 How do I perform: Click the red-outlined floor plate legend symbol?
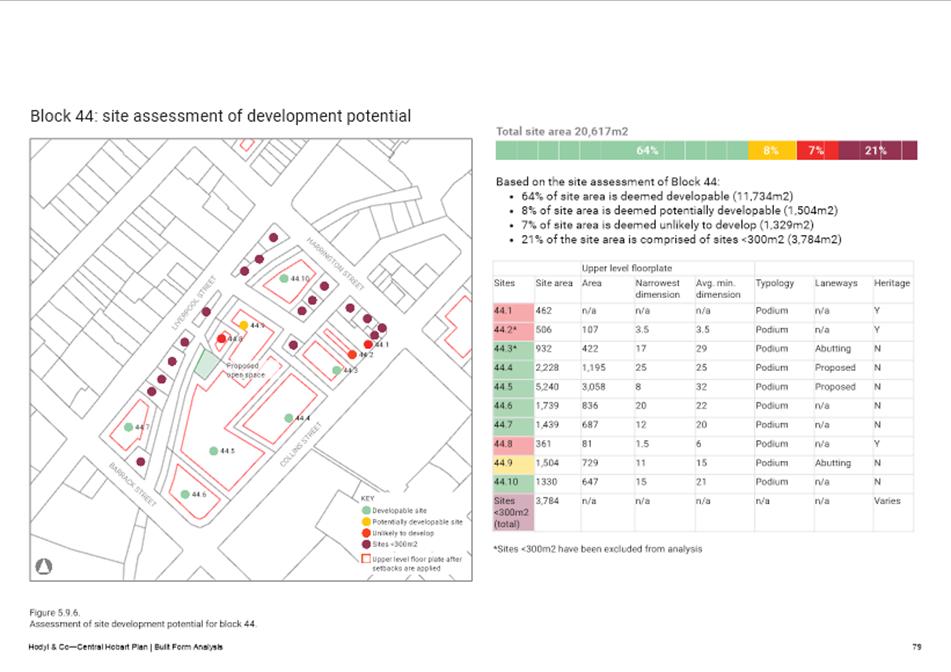coord(366,560)
